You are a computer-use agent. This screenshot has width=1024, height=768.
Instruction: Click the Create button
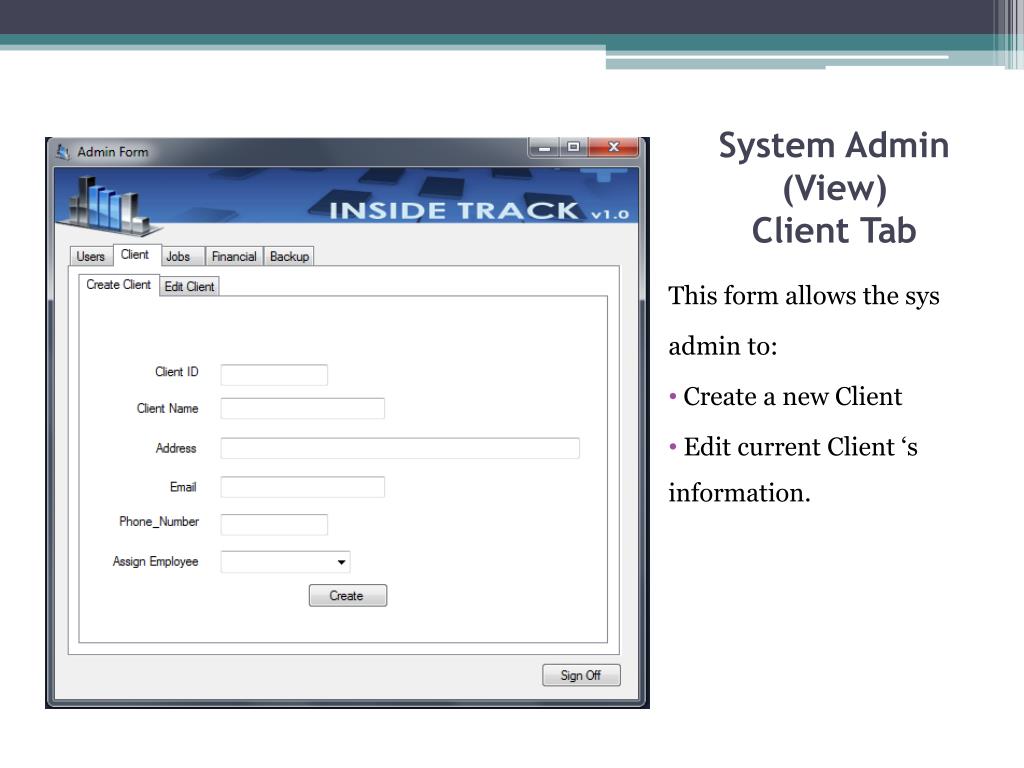coord(347,596)
